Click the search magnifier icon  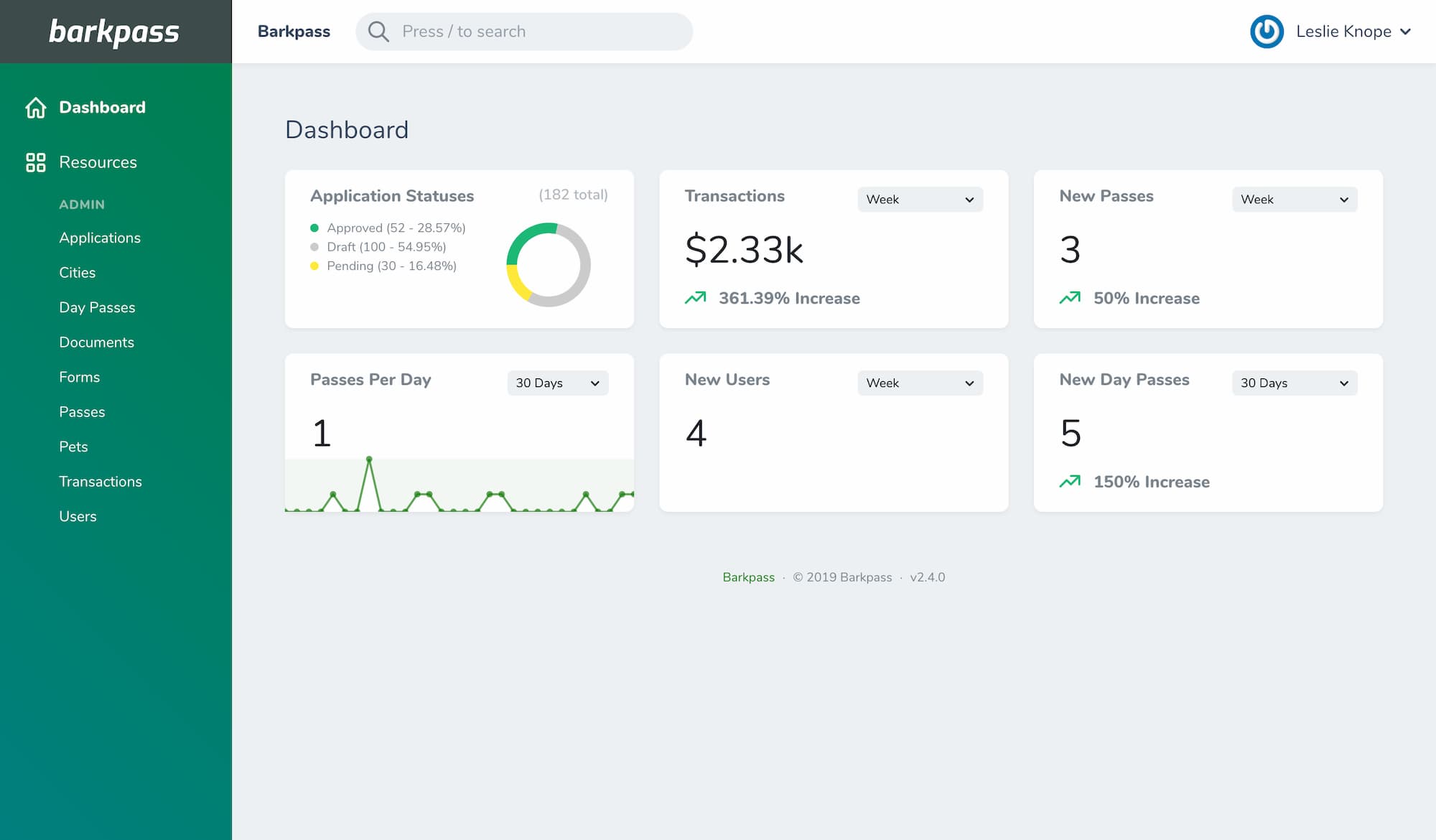point(378,32)
